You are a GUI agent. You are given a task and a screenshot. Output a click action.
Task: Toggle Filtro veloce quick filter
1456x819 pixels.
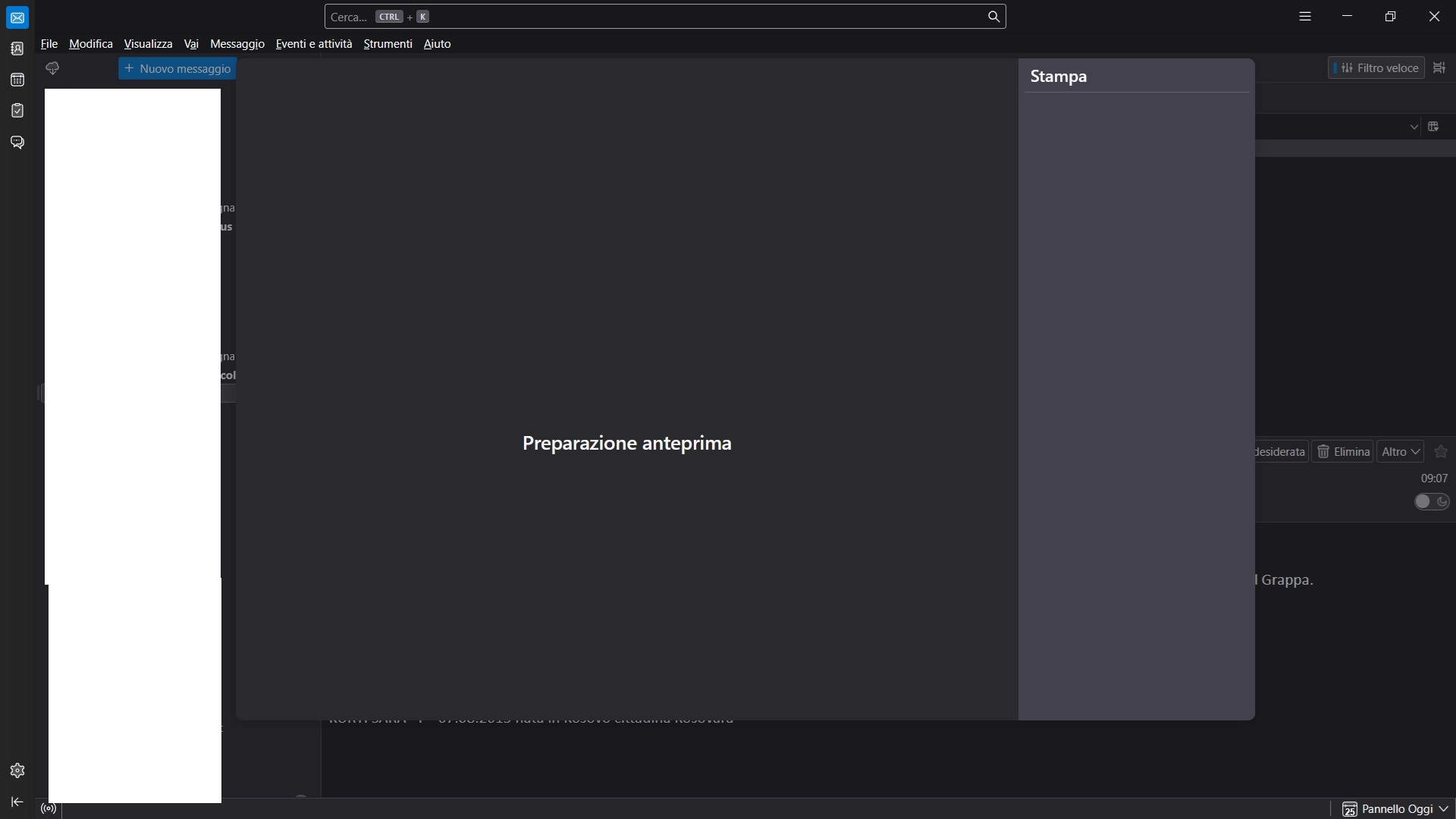pyautogui.click(x=1376, y=68)
